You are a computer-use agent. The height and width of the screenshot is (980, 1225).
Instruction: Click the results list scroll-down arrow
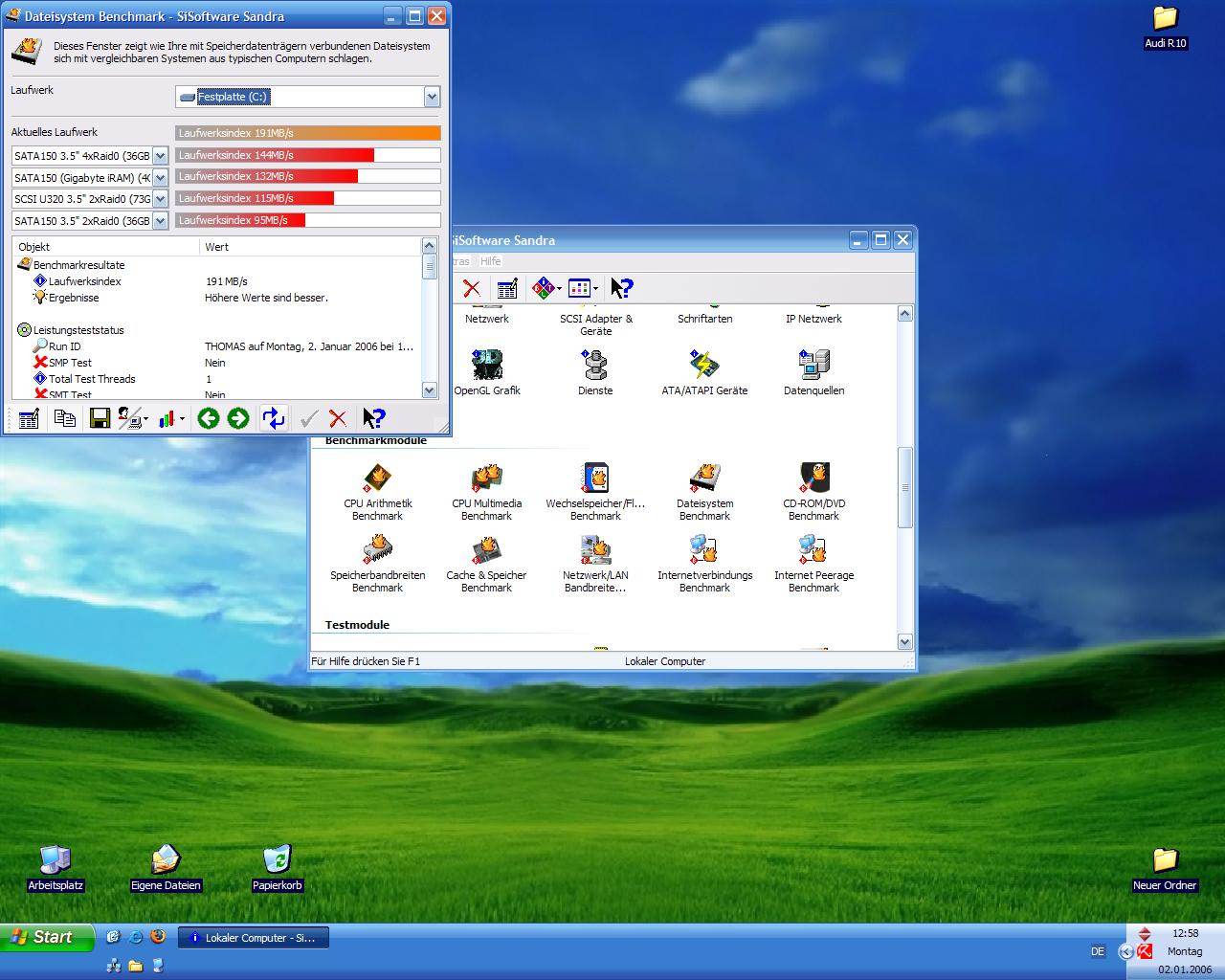click(430, 390)
